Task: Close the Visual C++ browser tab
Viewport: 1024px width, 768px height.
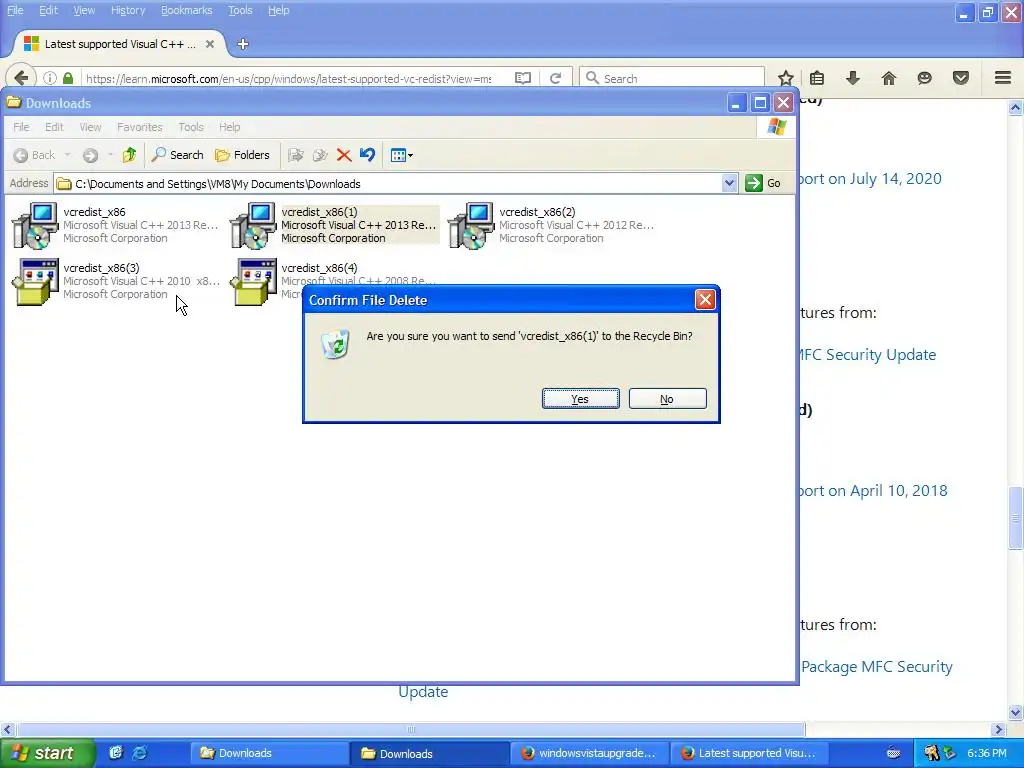Action: pyautogui.click(x=210, y=44)
